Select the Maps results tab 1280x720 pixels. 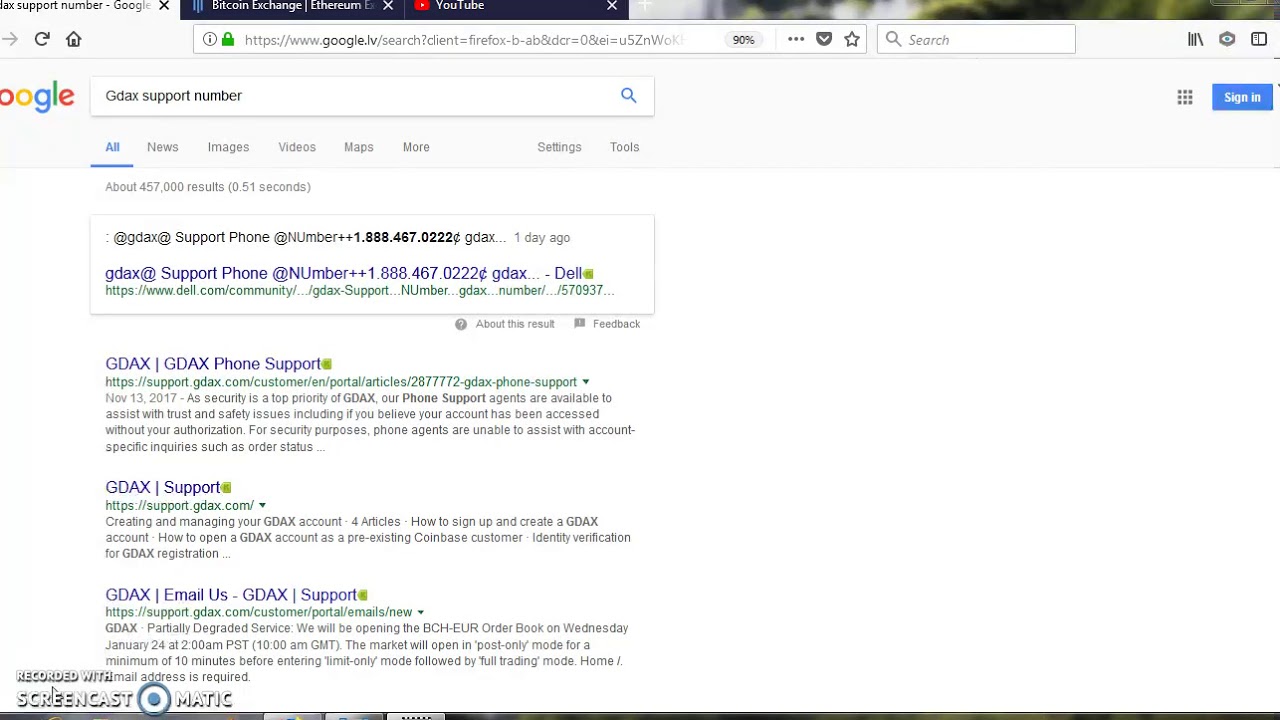[358, 147]
